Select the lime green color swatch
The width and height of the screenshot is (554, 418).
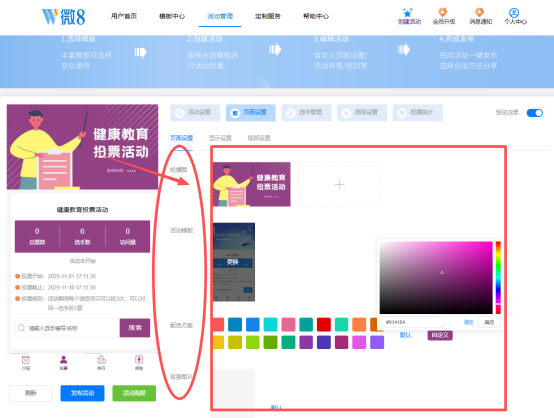[x=253, y=342]
